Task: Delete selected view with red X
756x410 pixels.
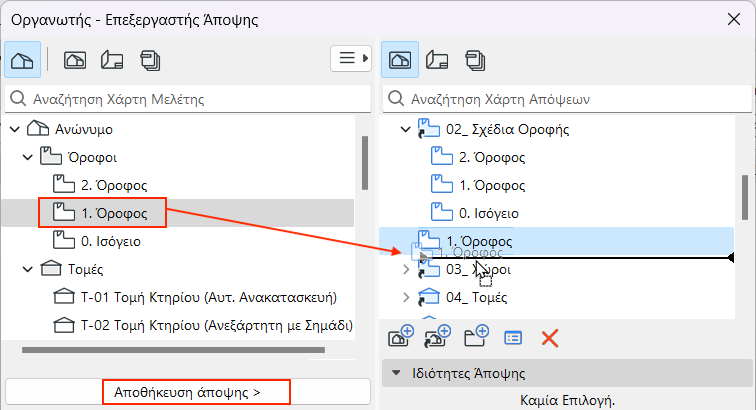Action: 550,338
